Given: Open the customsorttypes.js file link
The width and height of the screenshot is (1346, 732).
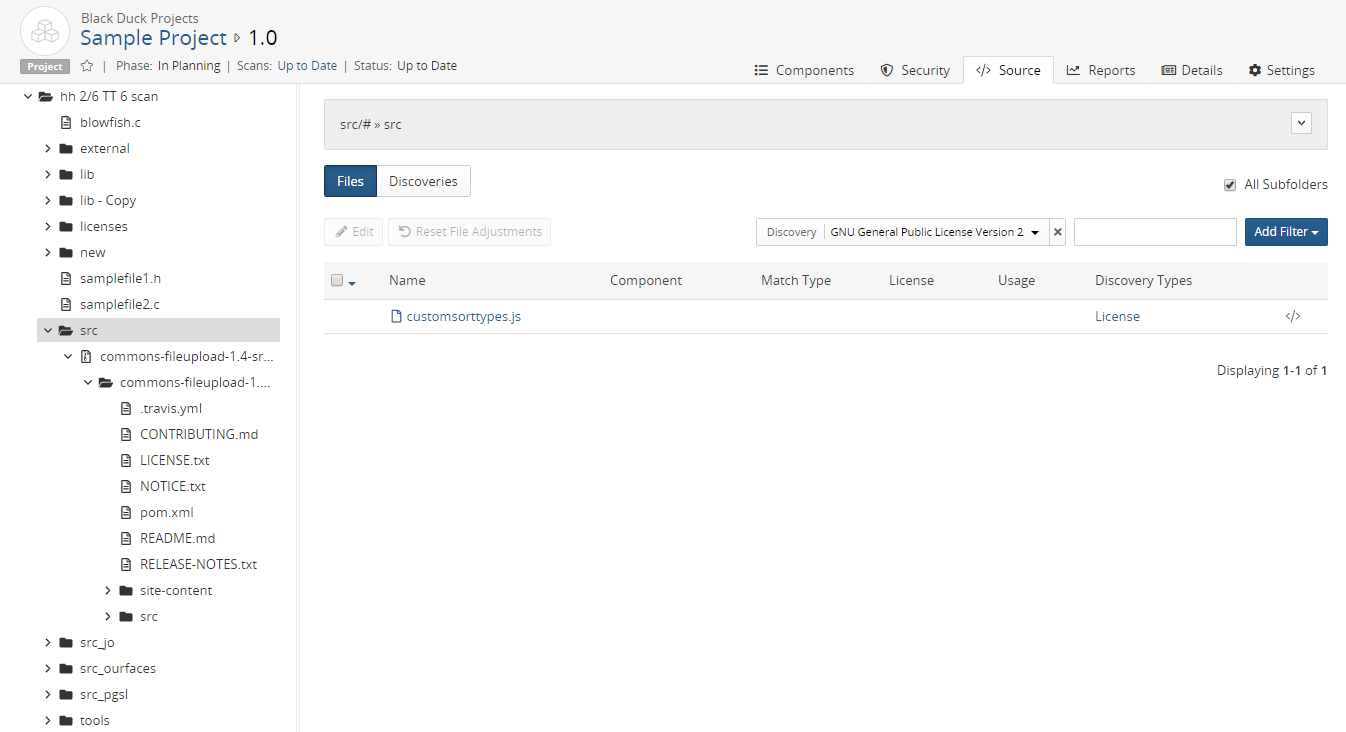Looking at the screenshot, I should (463, 317).
